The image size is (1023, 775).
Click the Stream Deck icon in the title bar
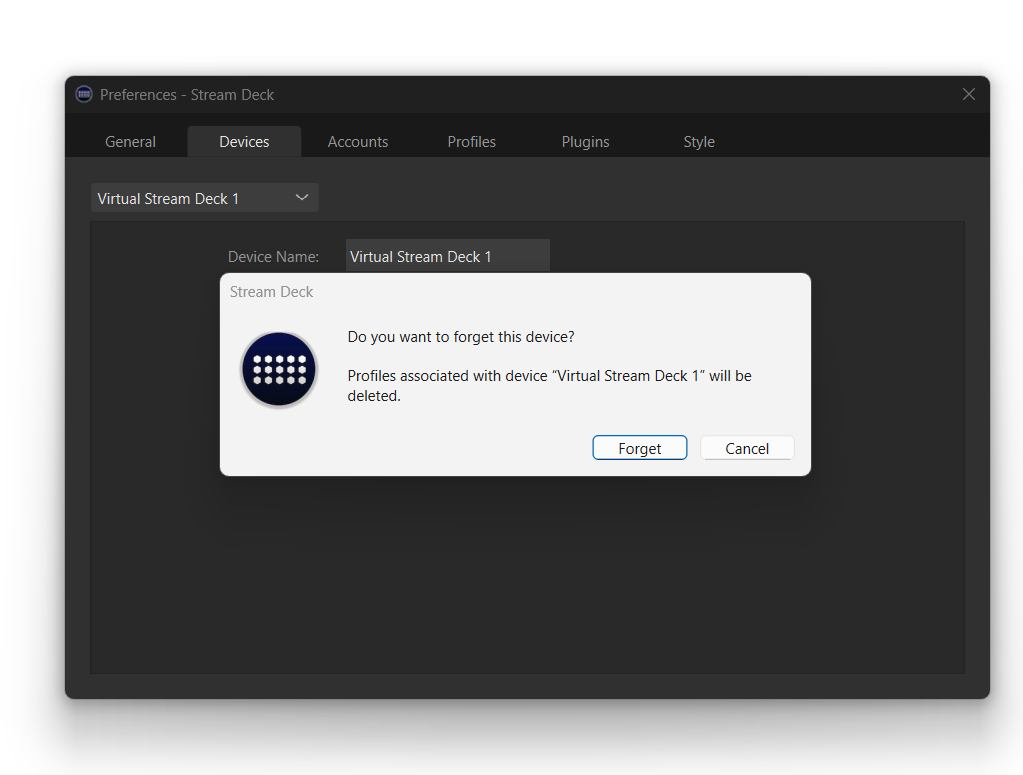pos(84,94)
